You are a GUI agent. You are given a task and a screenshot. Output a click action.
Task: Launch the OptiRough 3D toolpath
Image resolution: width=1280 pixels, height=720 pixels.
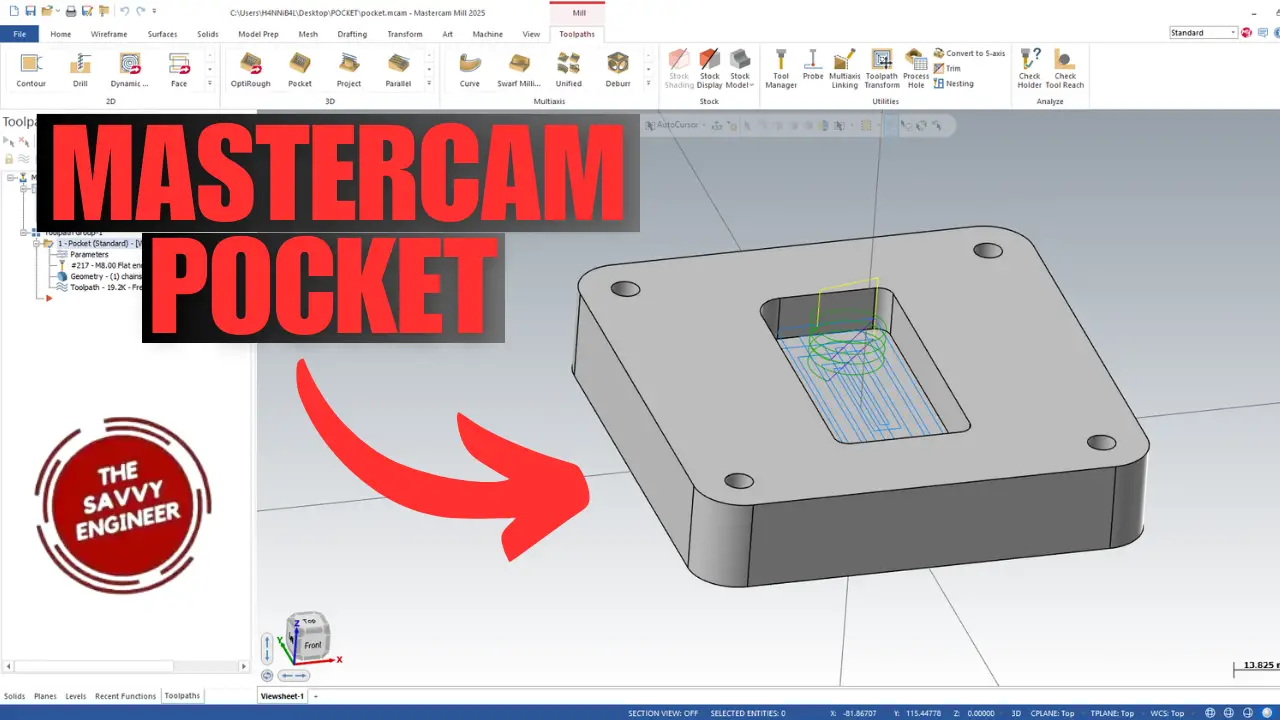click(x=250, y=69)
